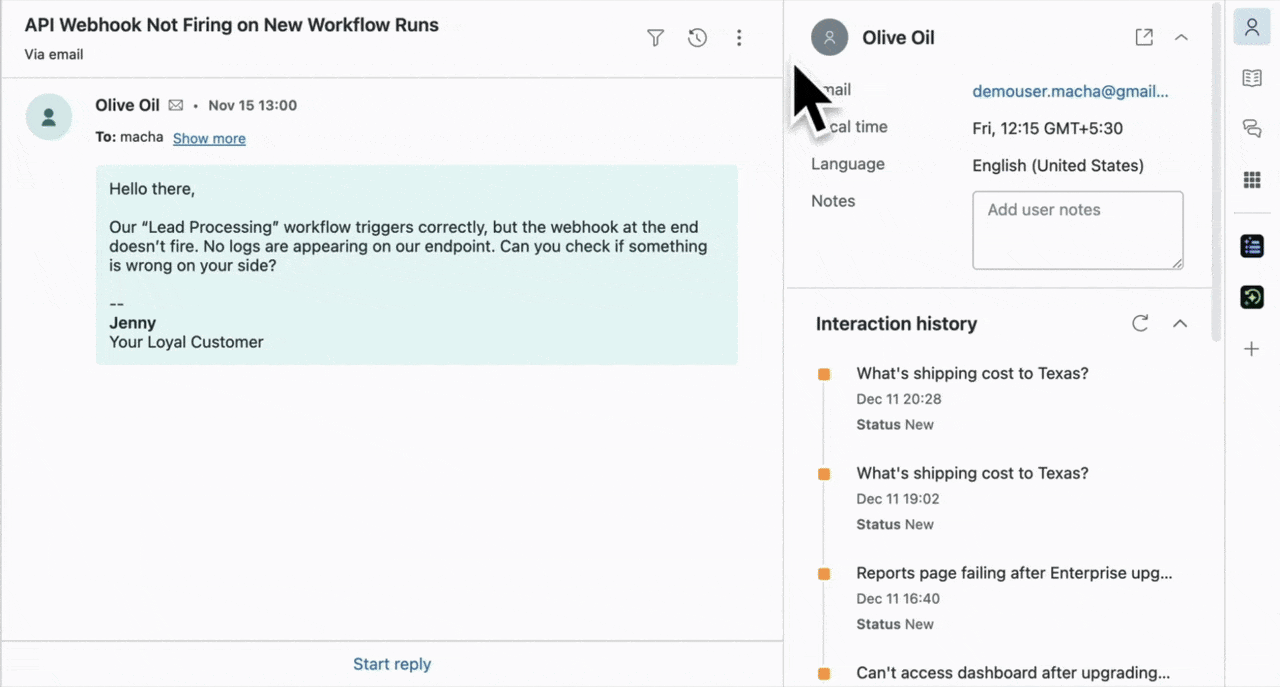Open the Apps grid sidebar icon
Viewport: 1280px width, 687px height.
pyautogui.click(x=1251, y=179)
